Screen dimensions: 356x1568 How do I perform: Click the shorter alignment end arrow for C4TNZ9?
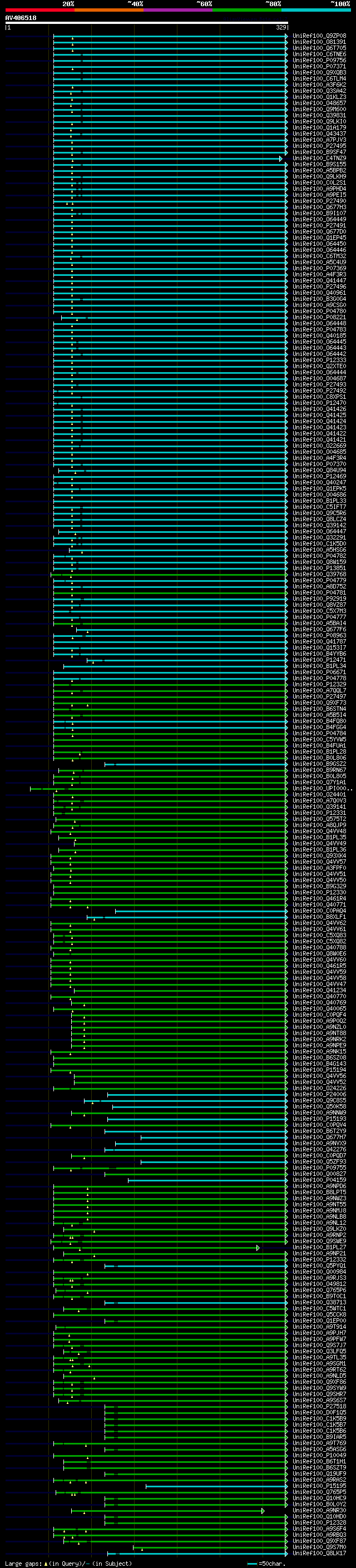click(281, 159)
